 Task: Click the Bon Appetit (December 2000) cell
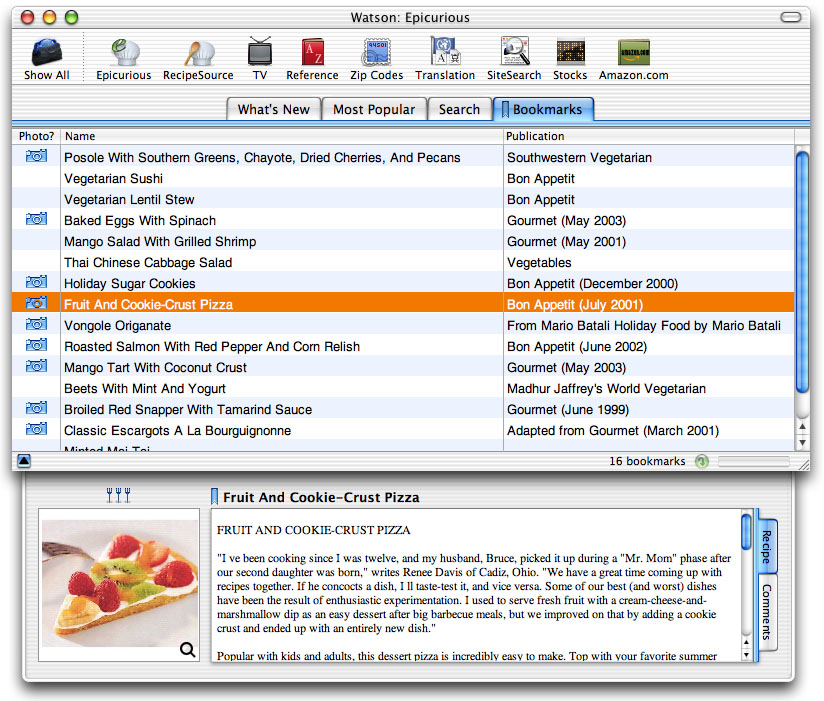point(593,284)
